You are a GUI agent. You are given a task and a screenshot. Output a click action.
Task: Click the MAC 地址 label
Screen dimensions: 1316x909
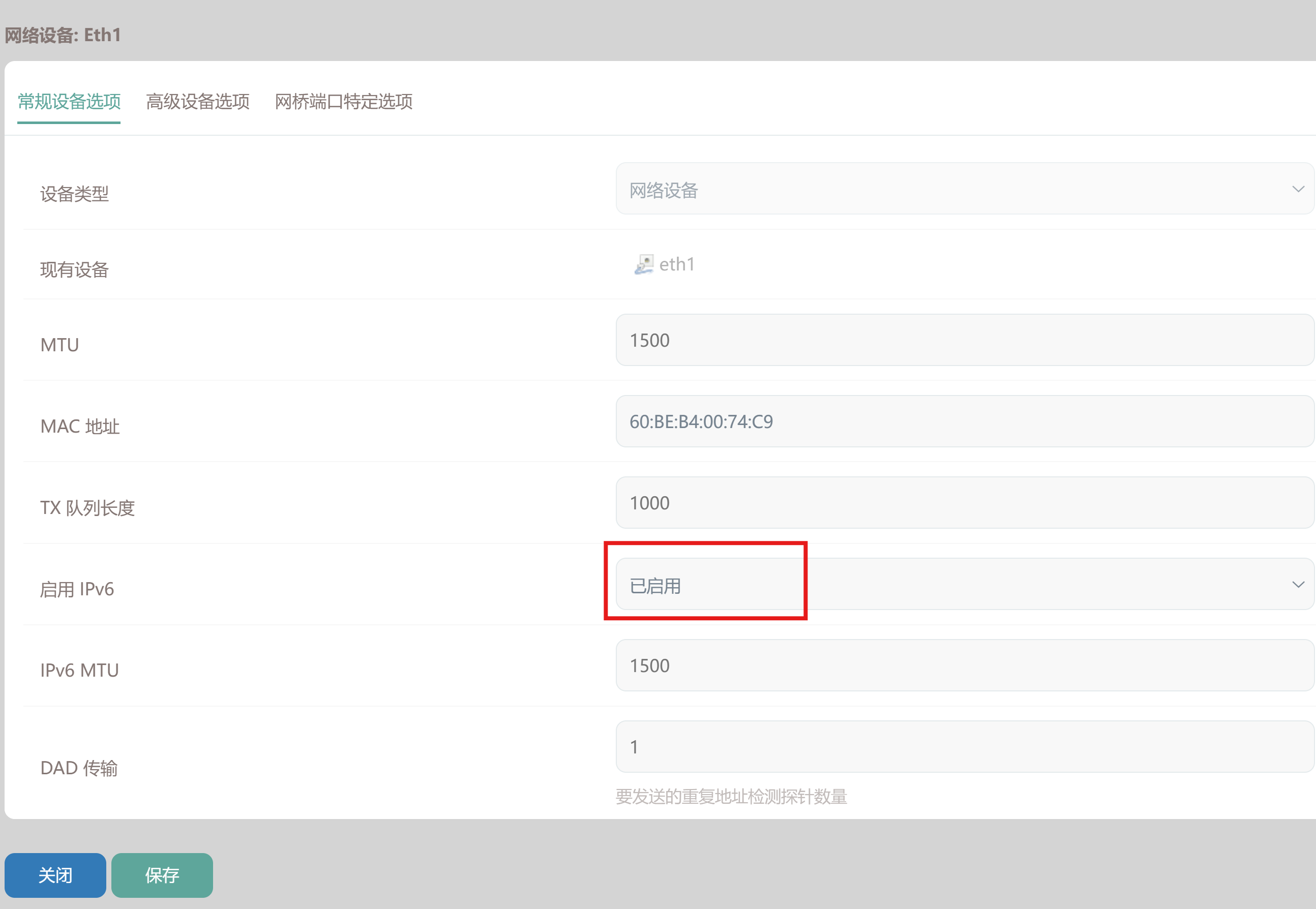click(x=80, y=426)
